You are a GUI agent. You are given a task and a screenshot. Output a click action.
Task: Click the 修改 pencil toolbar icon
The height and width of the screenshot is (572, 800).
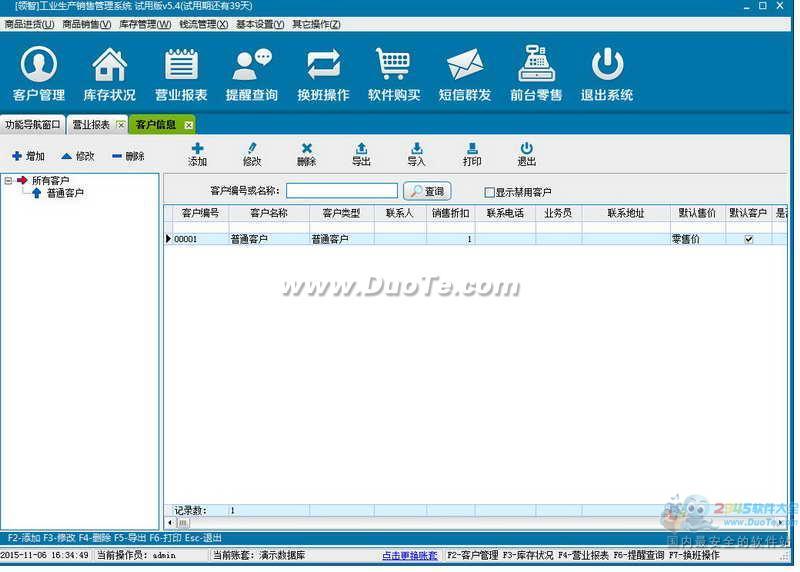(x=252, y=155)
